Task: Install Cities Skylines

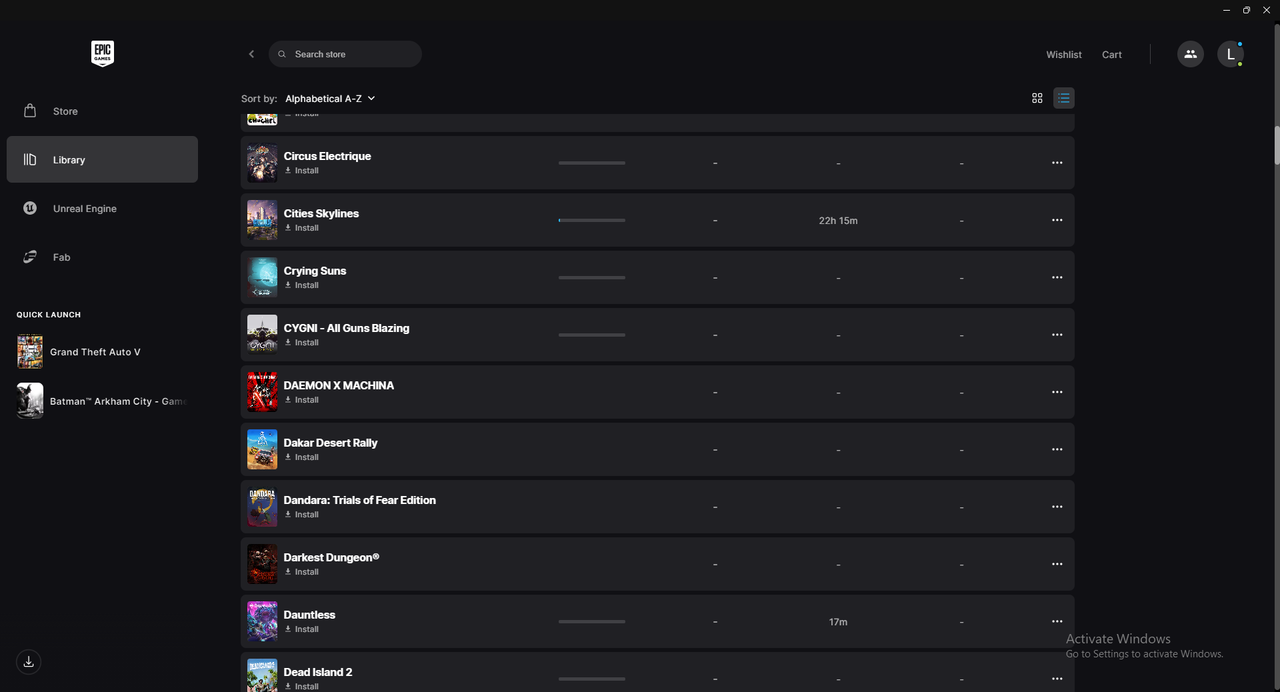Action: coord(302,228)
